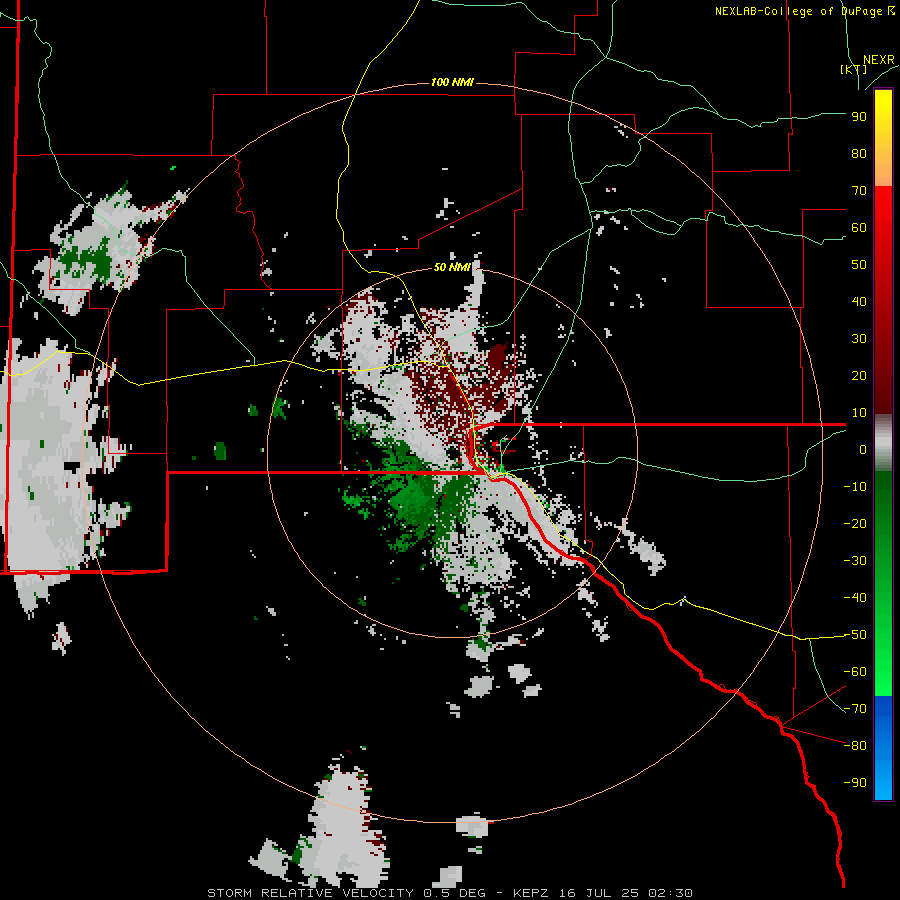Click the STORM RELATIVE VELOCITY footer caption
The height and width of the screenshot is (900, 900).
click(x=449, y=893)
